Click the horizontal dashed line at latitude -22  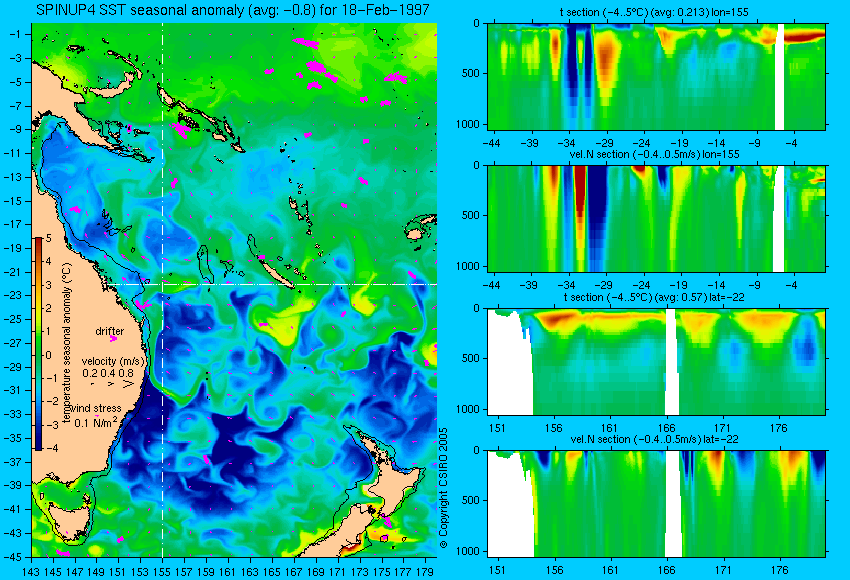(271, 284)
